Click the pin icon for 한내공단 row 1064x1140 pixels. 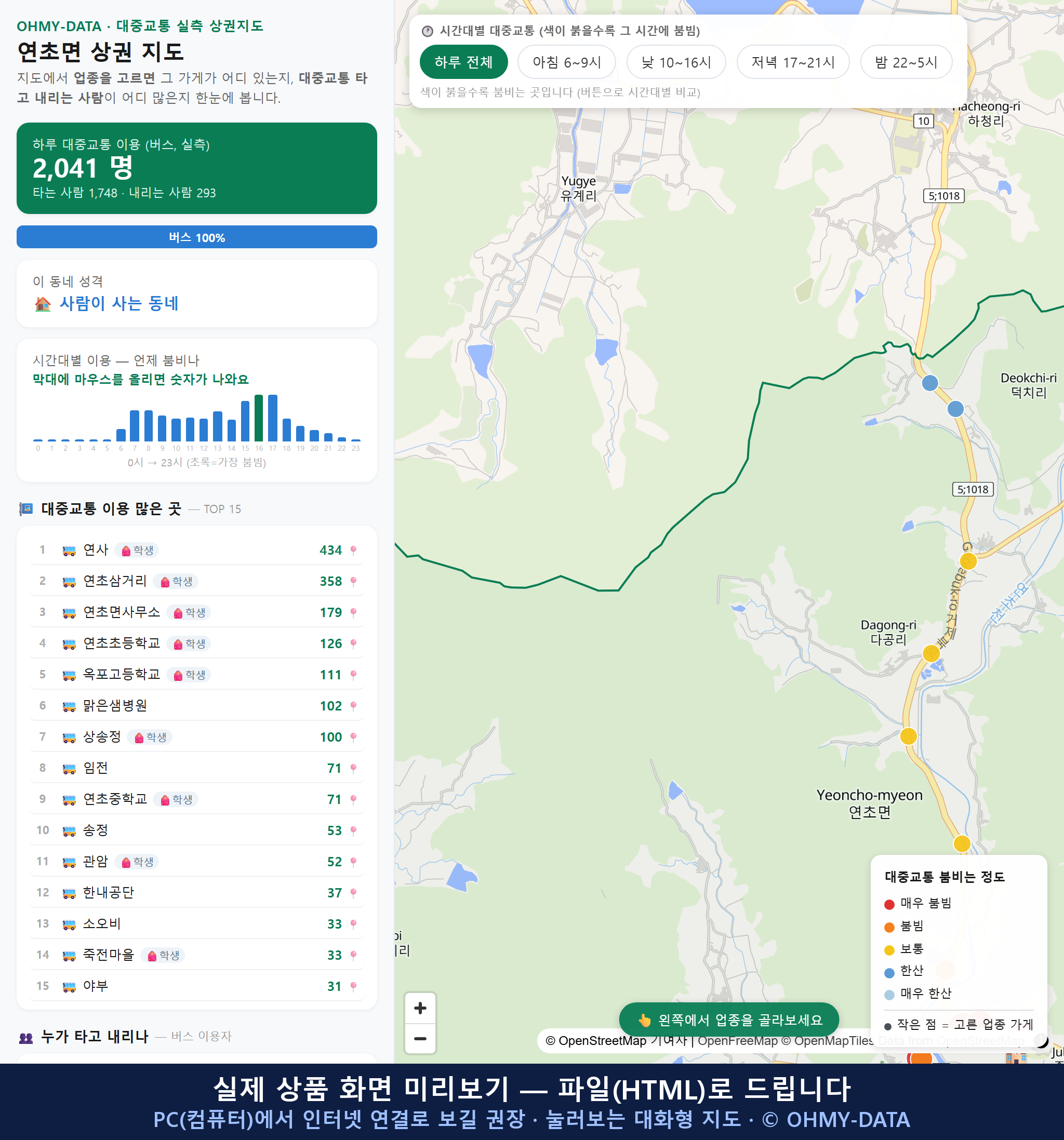(x=353, y=893)
